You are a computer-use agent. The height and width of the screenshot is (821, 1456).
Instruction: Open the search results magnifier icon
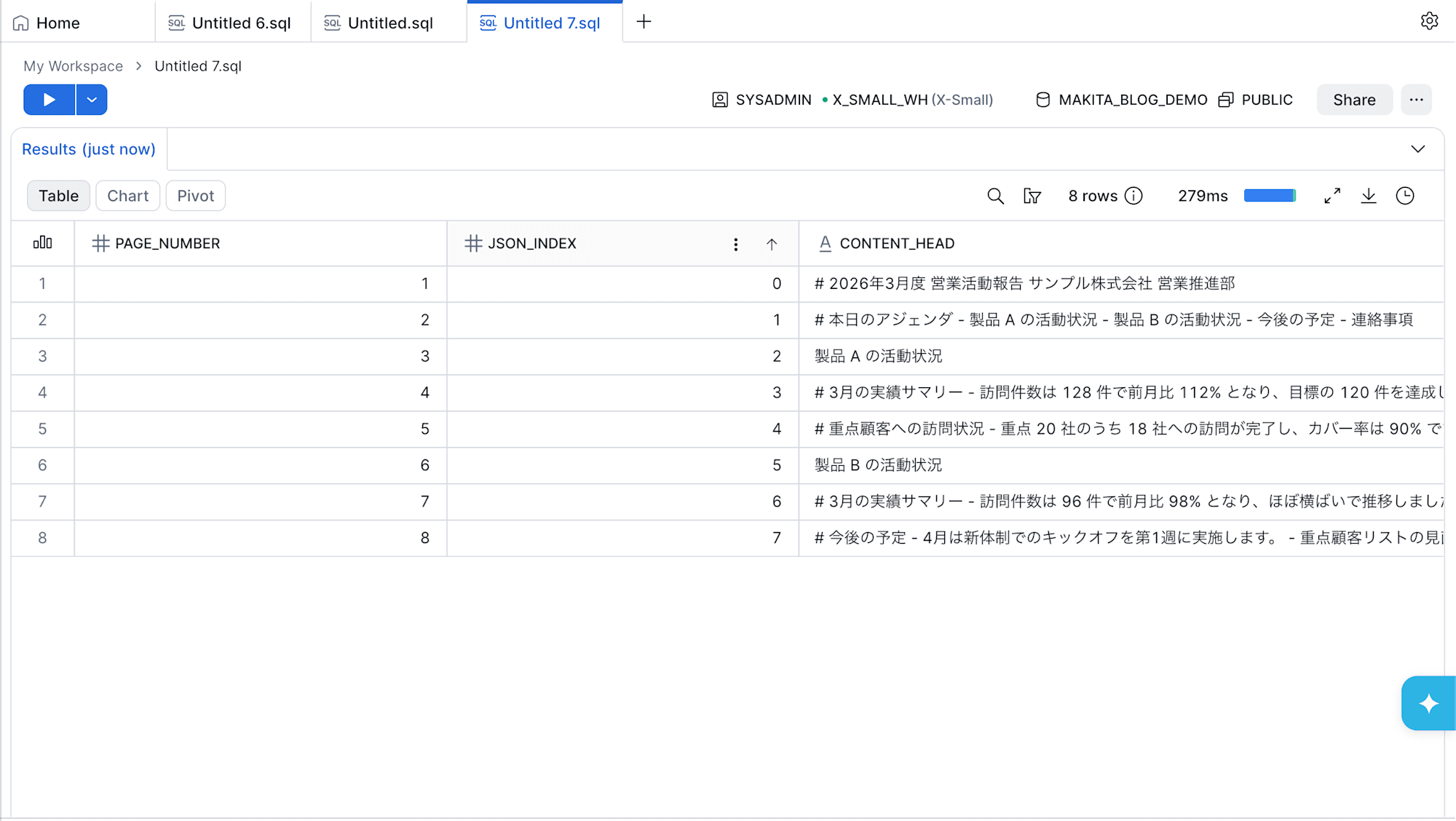click(995, 196)
